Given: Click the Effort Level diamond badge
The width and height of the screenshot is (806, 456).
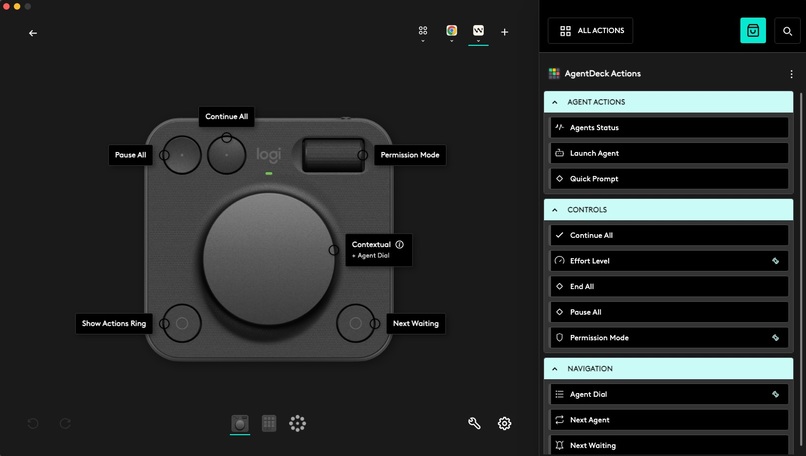Looking at the screenshot, I should click(775, 261).
